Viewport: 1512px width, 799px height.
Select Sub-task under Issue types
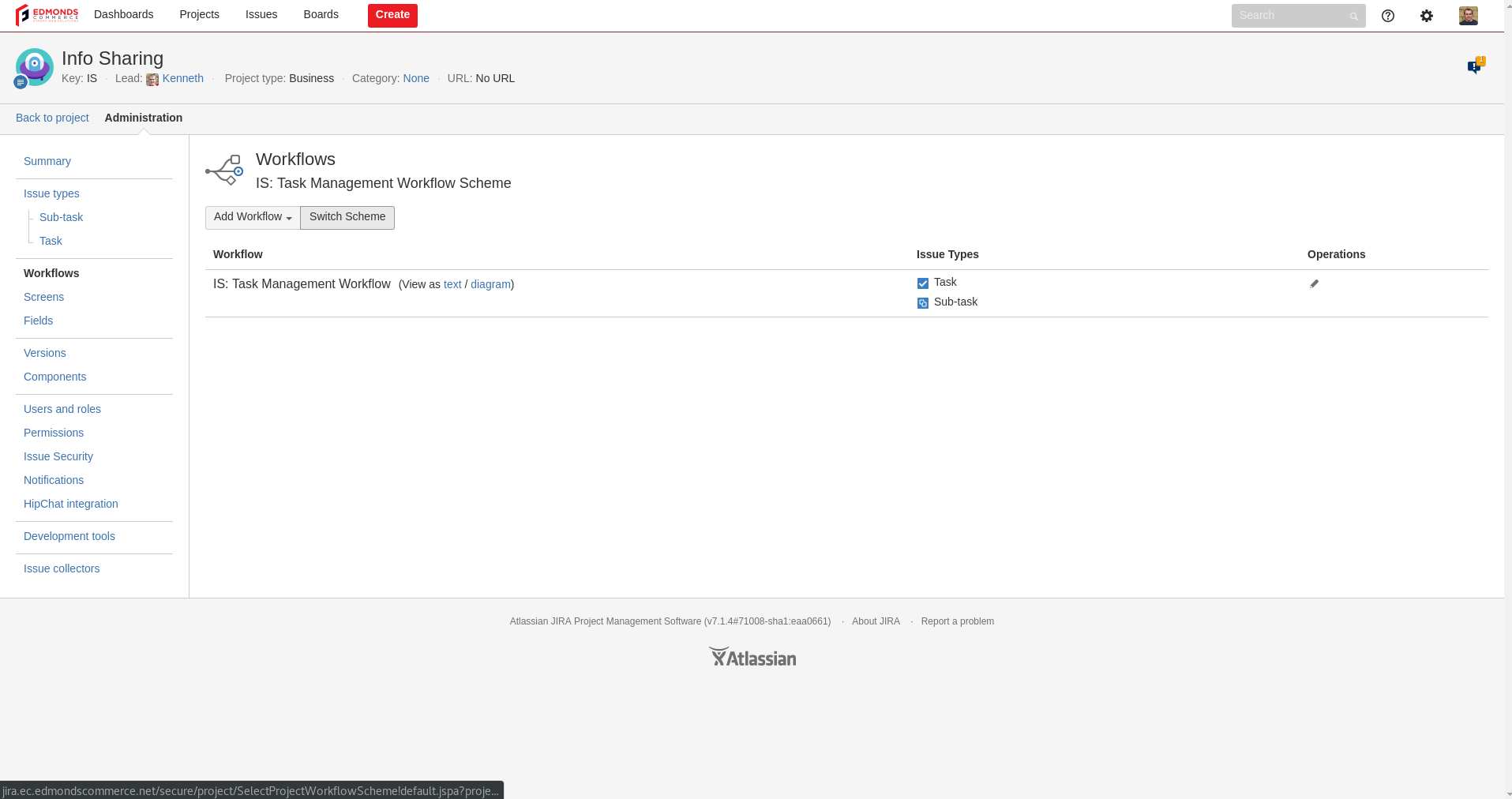click(x=61, y=217)
